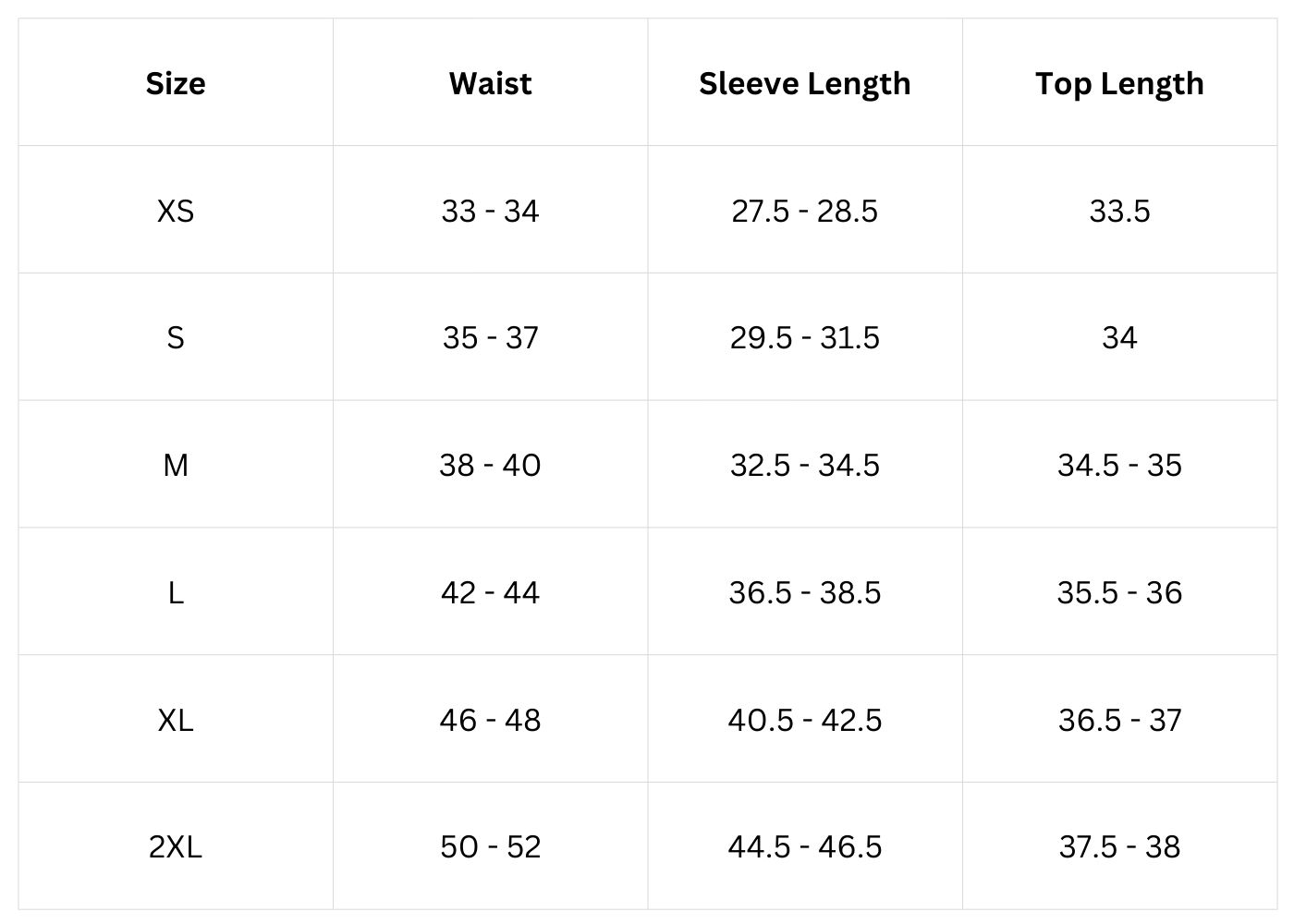1294x924 pixels.
Task: Select the Top Length column header
Action: [x=1119, y=83]
